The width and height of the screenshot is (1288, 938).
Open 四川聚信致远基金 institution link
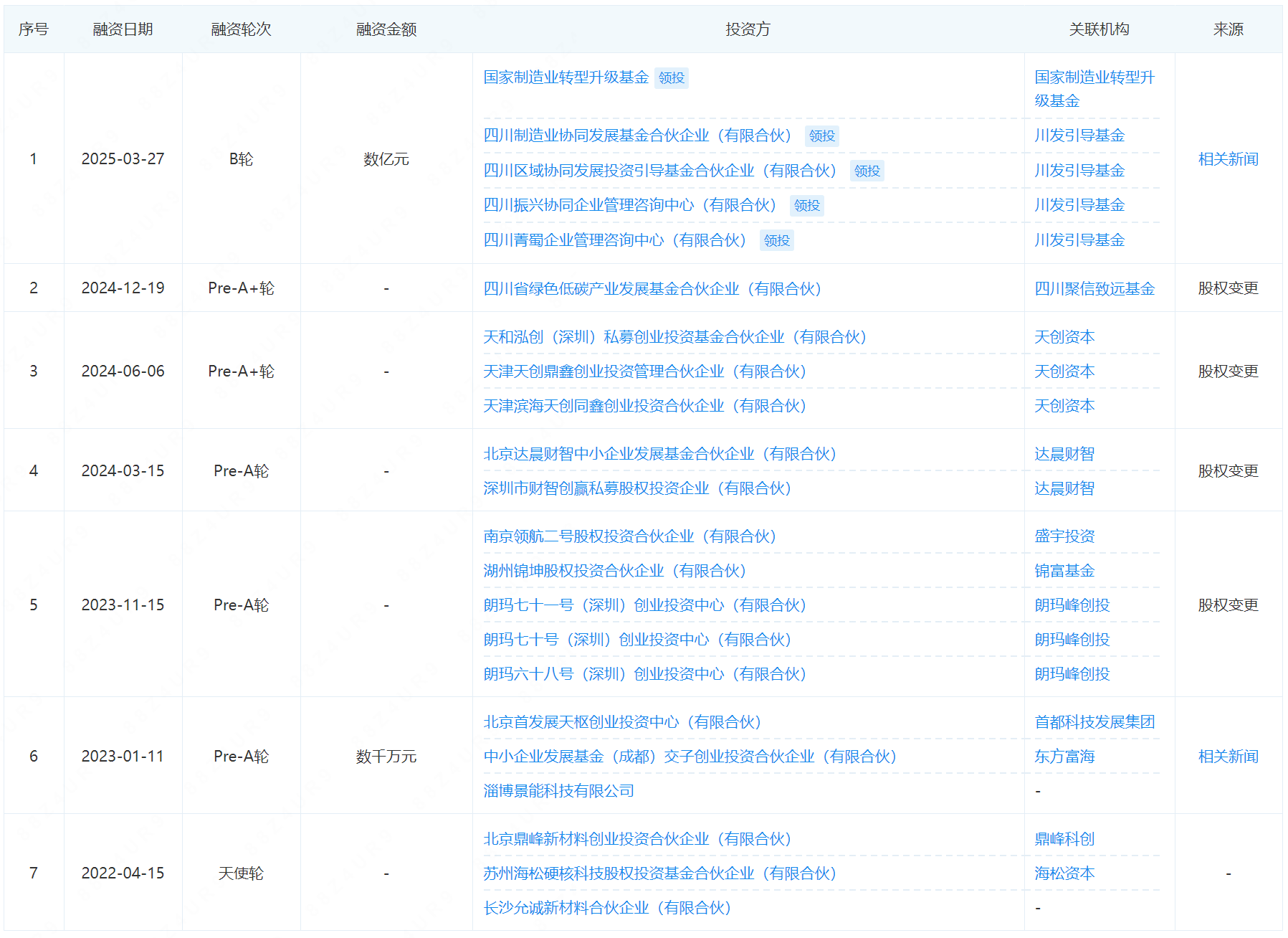click(1094, 289)
